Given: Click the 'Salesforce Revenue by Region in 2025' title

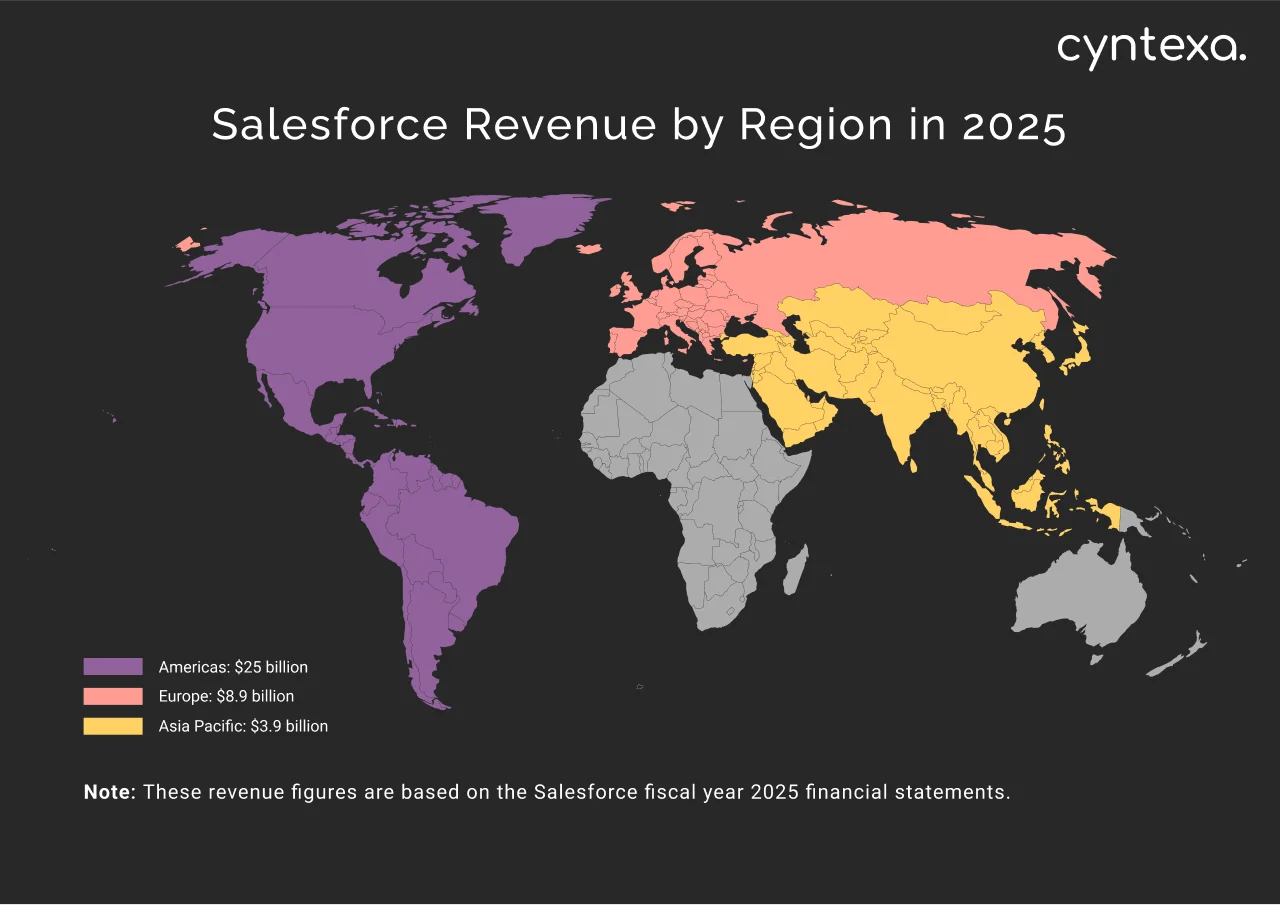Looking at the screenshot, I should pos(638,125).
